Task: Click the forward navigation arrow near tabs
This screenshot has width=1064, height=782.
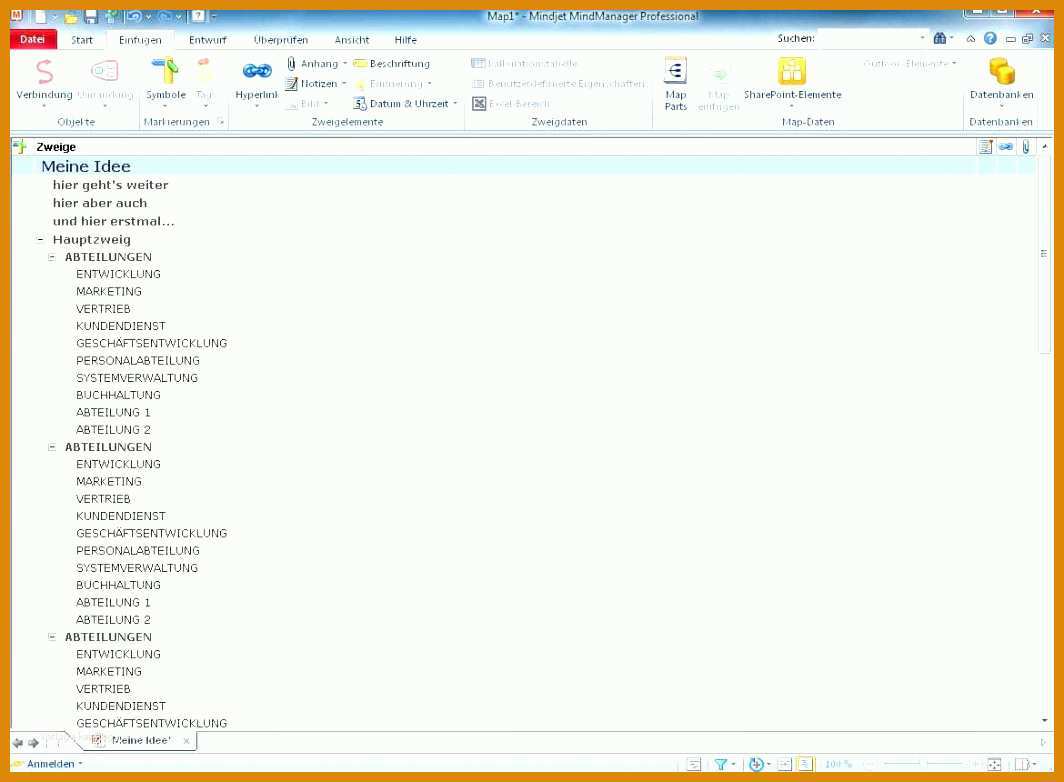Action: [33, 743]
